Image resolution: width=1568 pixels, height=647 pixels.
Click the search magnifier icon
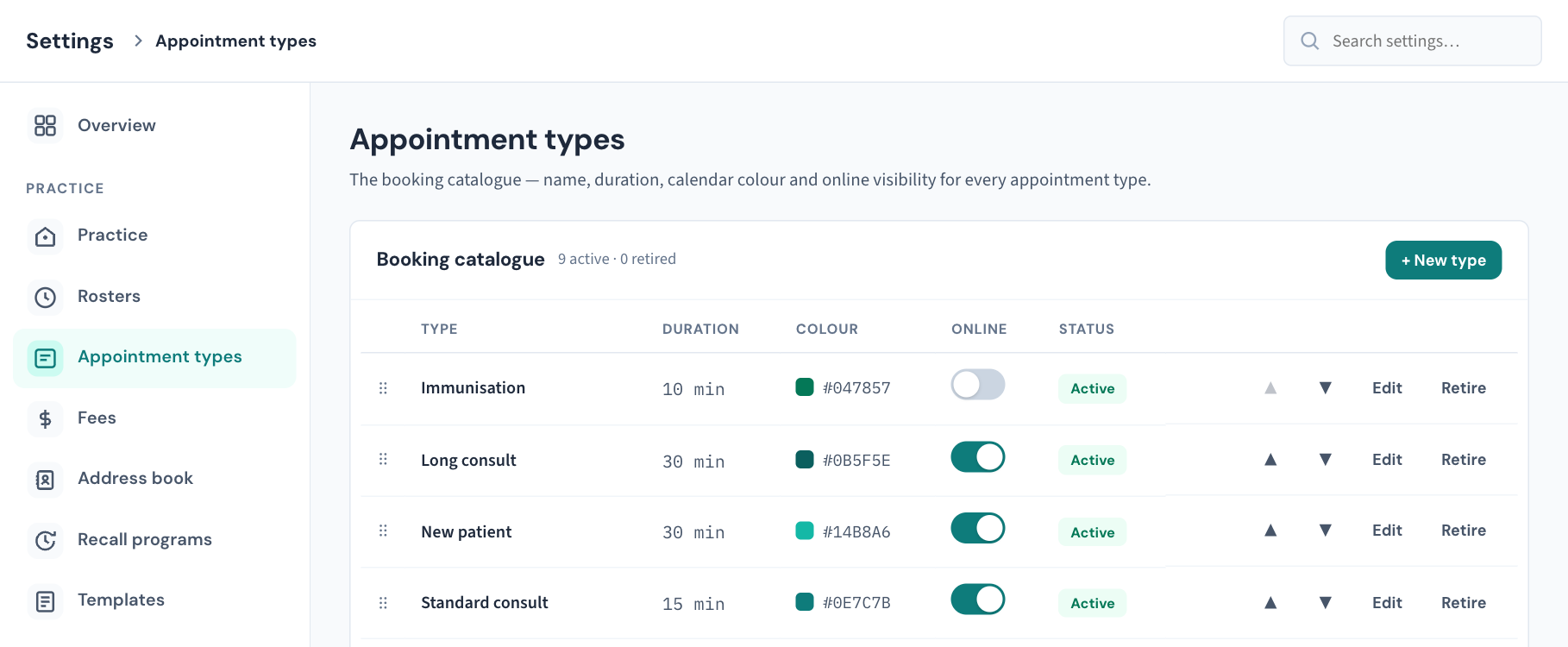[1309, 41]
